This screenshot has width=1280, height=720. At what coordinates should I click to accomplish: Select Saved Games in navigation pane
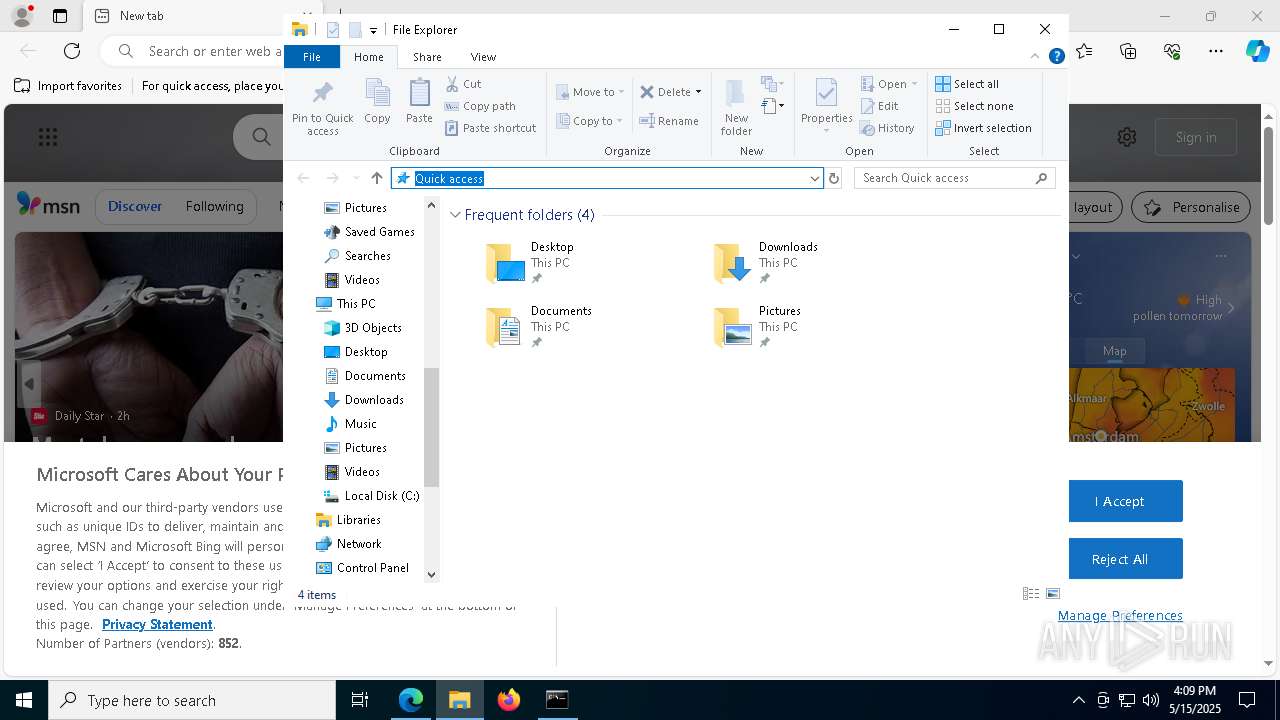[x=368, y=232]
